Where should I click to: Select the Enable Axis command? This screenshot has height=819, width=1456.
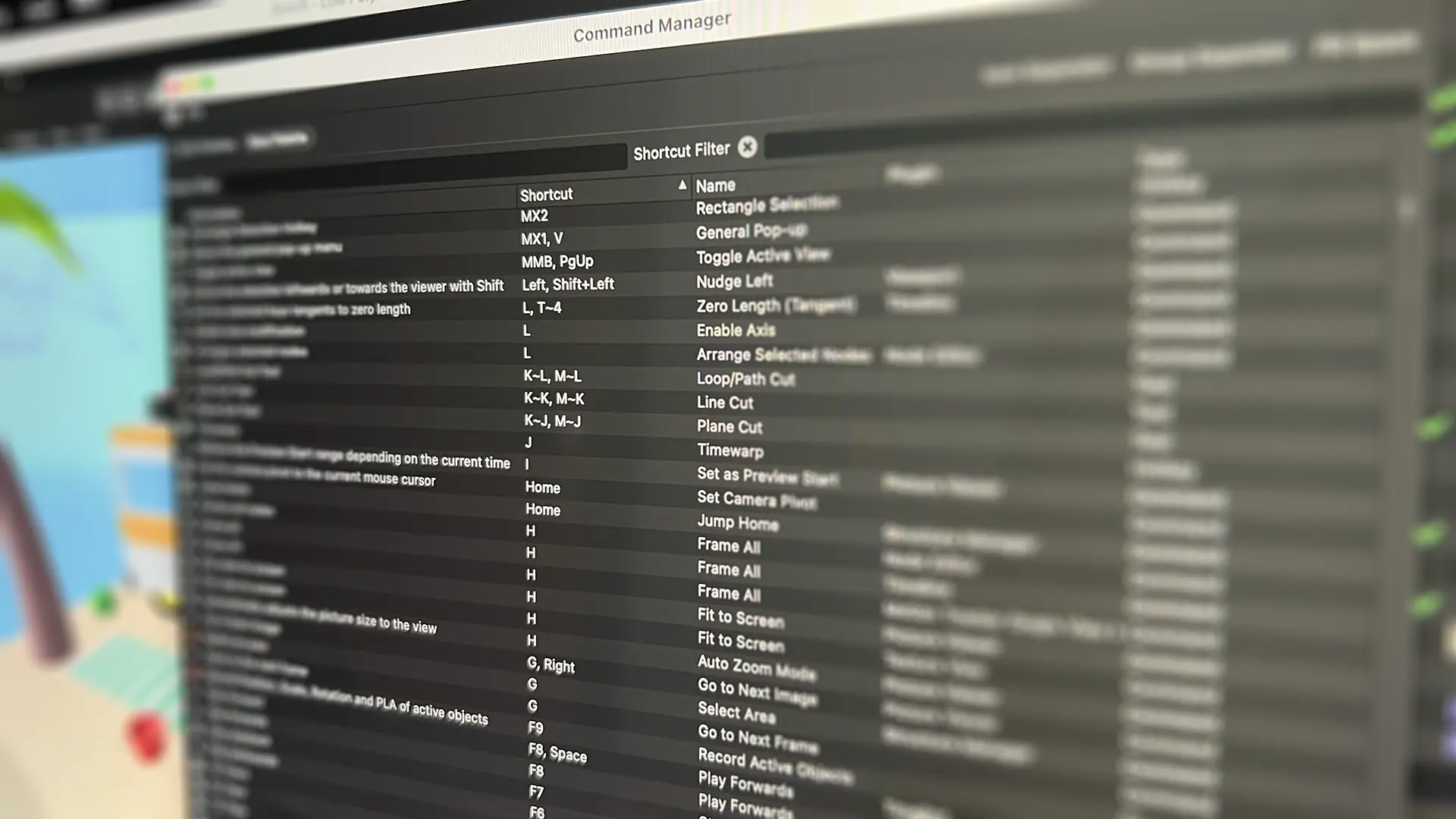pyautogui.click(x=736, y=330)
